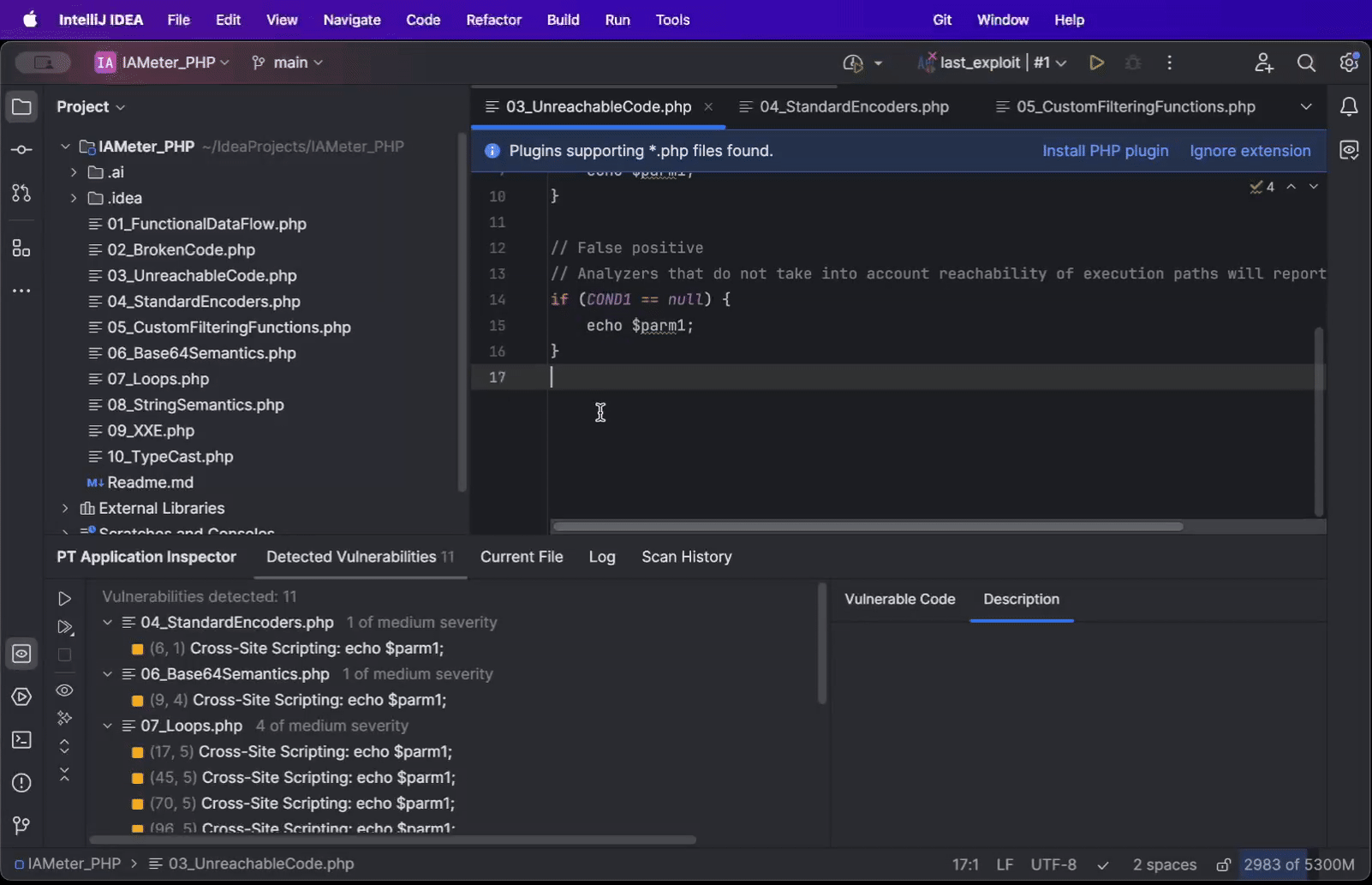Open the Log tab
This screenshot has height=885, width=1372.
[x=602, y=557]
